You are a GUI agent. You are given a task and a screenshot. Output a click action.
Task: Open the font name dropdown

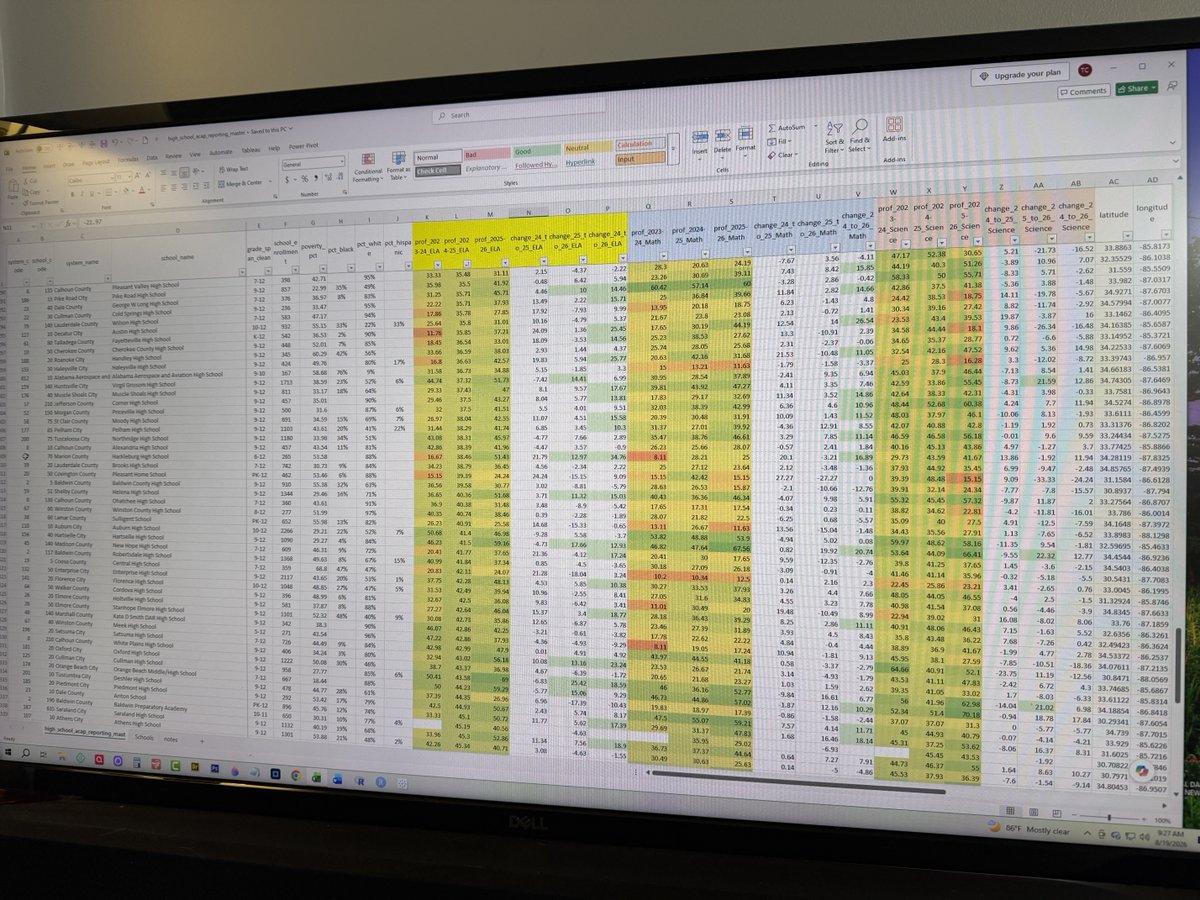coord(111,179)
